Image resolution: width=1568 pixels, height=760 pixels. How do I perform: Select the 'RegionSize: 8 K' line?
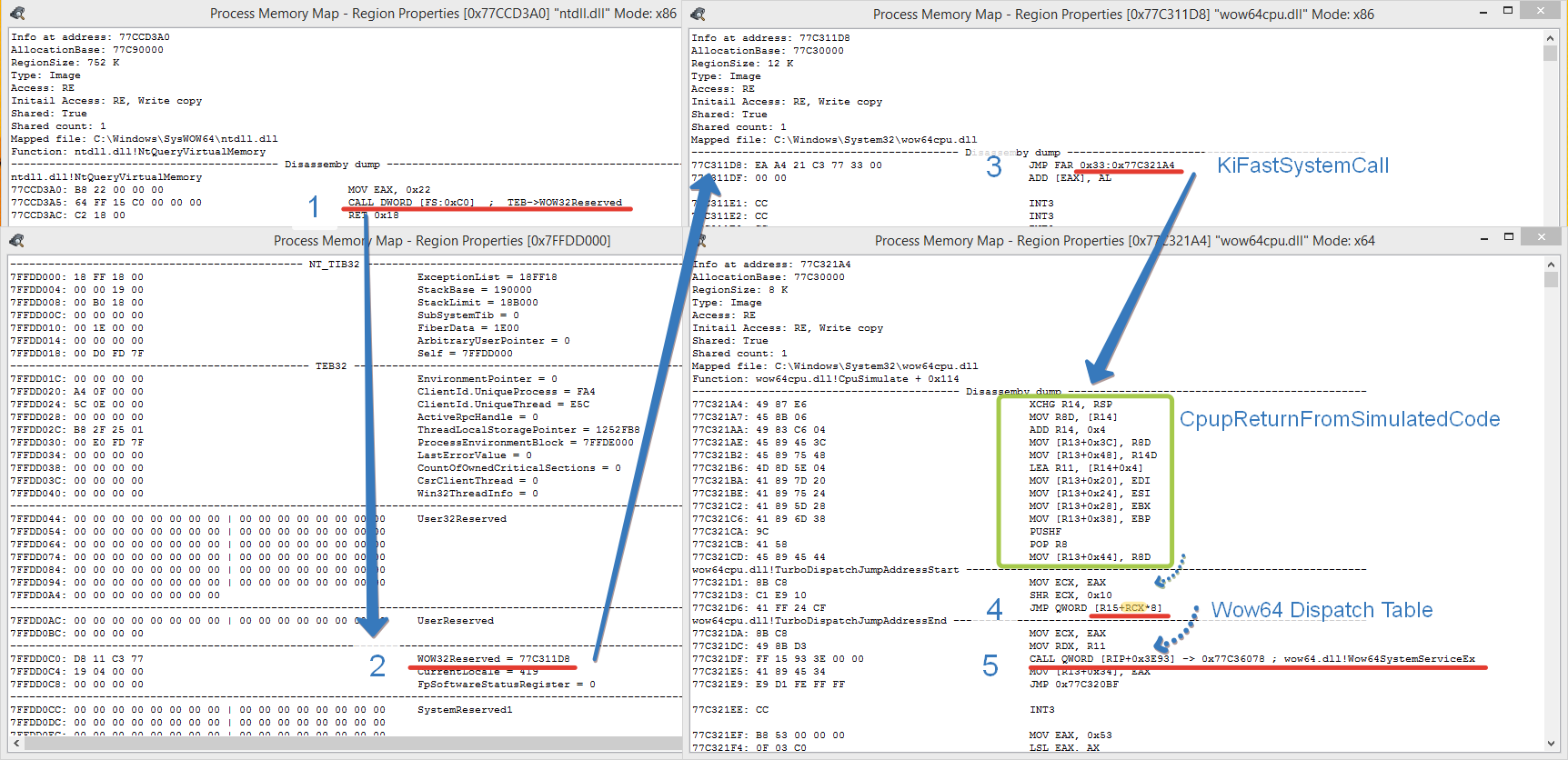(x=740, y=290)
